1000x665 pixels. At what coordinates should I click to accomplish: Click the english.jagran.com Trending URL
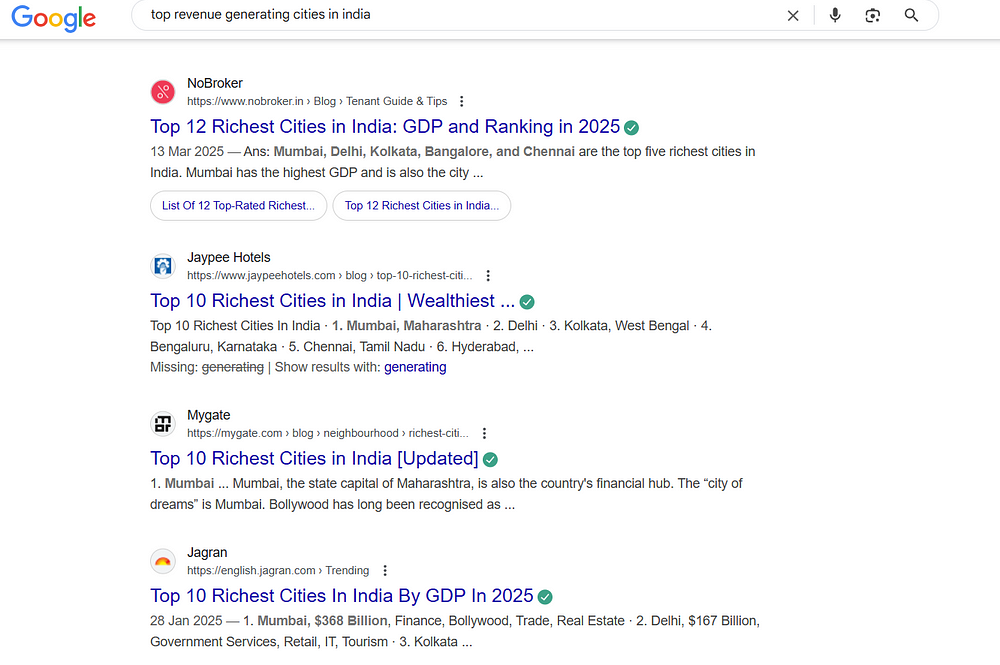tap(278, 571)
